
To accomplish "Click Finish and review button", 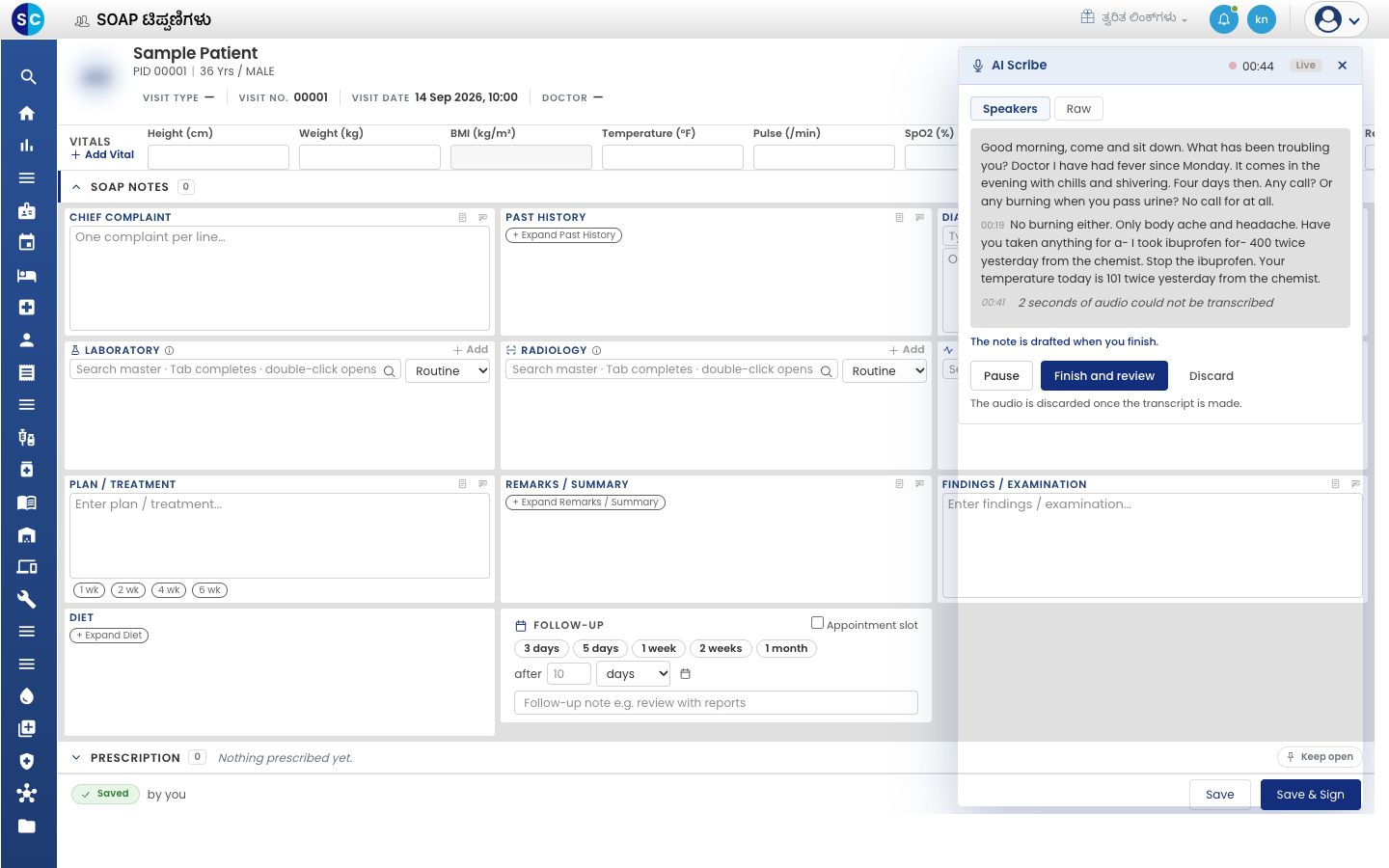I will pyautogui.click(x=1104, y=376).
